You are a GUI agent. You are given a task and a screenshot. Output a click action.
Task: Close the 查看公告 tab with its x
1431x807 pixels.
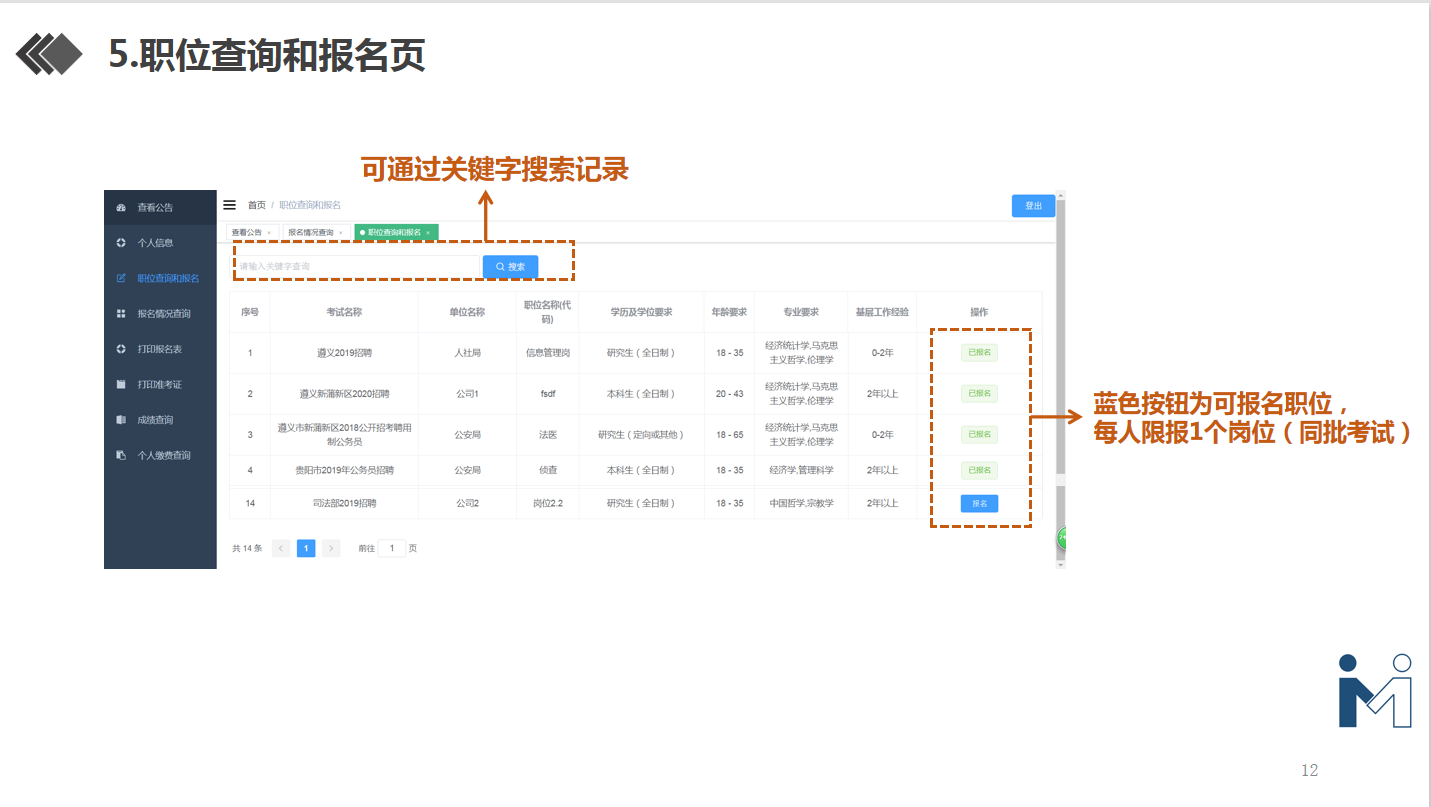[x=269, y=233]
